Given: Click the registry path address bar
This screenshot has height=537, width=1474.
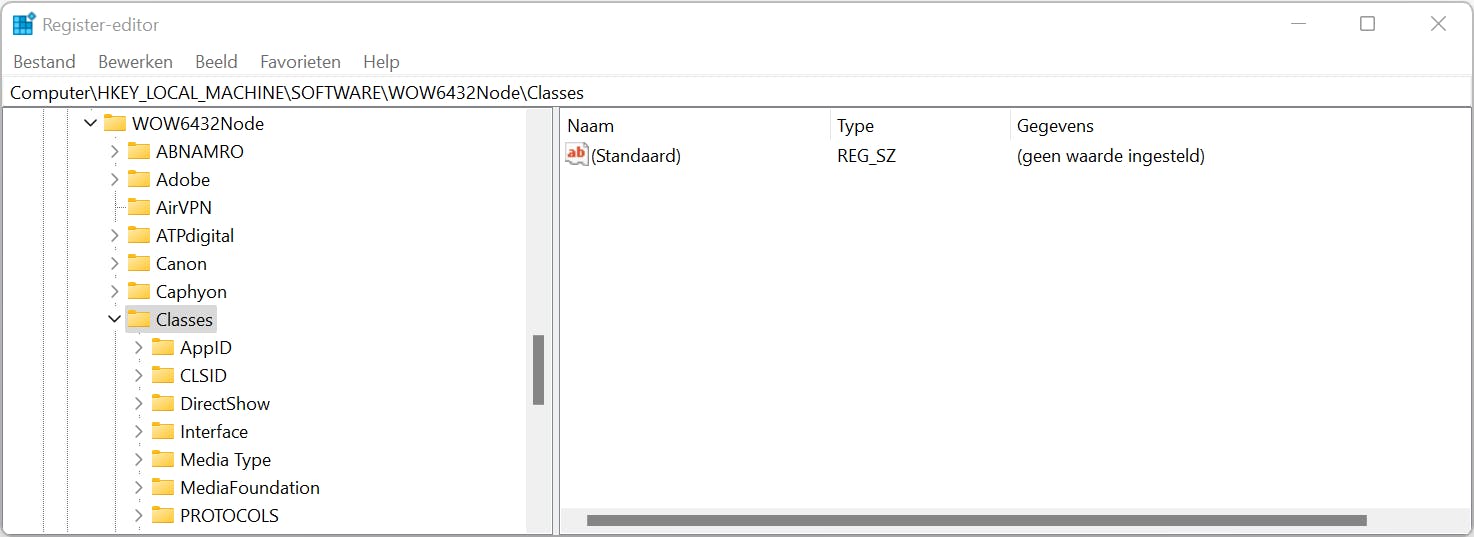Looking at the screenshot, I should [x=700, y=93].
